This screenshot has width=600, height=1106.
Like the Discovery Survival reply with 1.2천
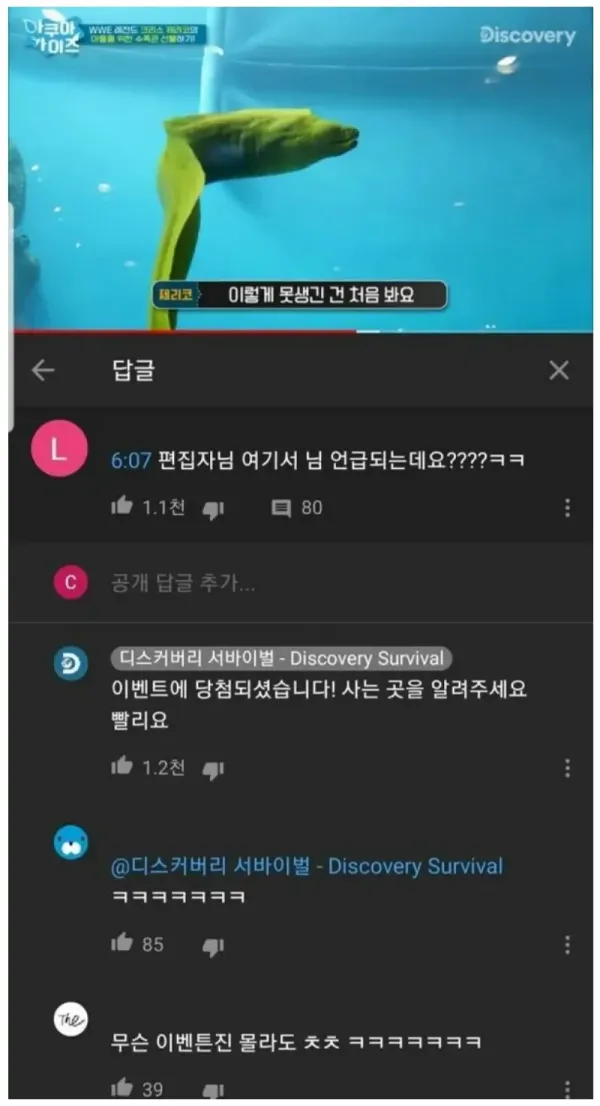[122, 765]
